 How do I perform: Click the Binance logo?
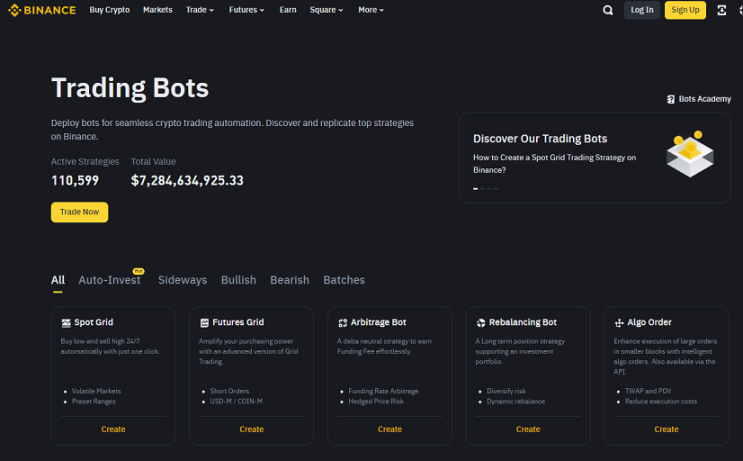click(42, 10)
